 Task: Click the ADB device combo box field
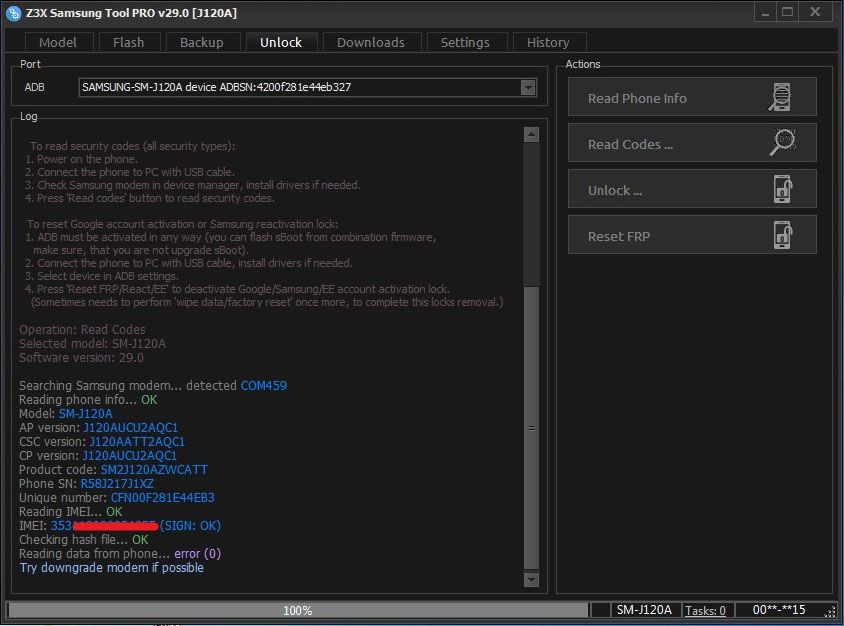tap(307, 87)
